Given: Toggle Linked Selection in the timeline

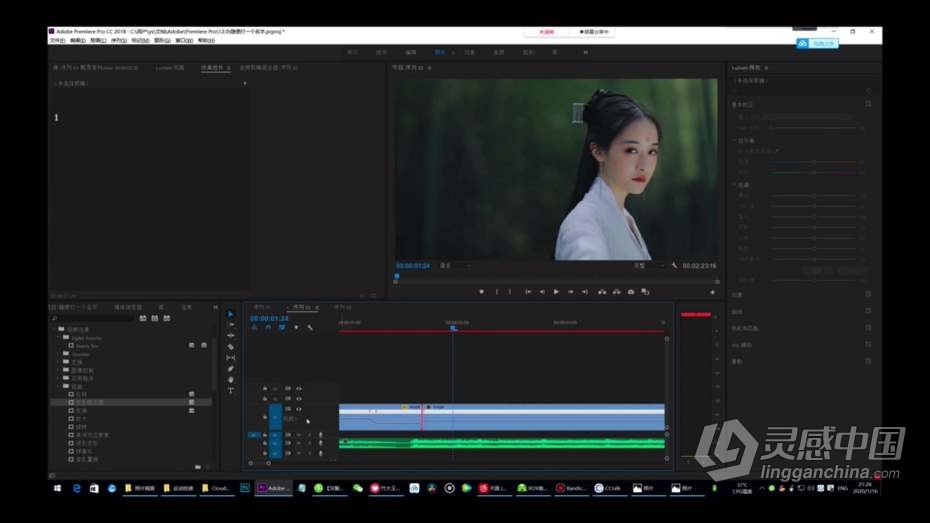Looking at the screenshot, I should click(x=282, y=327).
